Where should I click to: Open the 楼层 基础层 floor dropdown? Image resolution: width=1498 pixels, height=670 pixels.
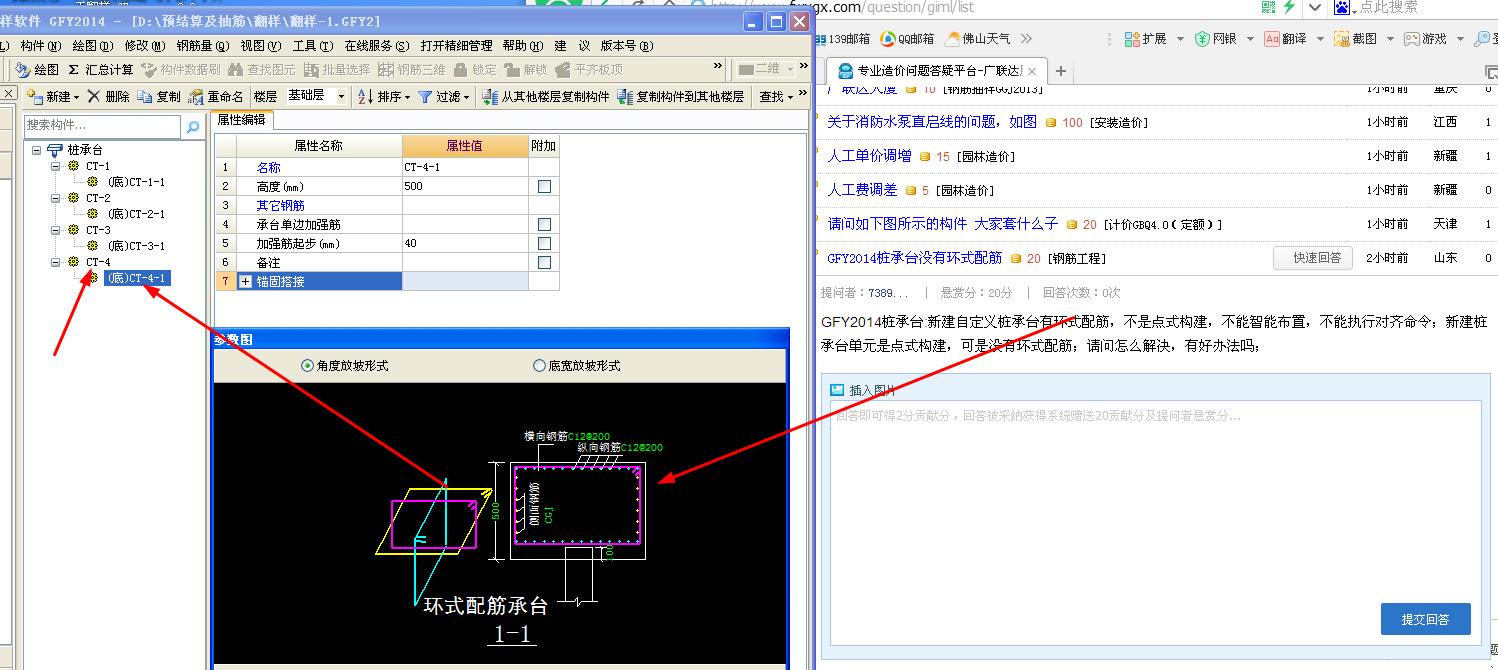[341, 97]
